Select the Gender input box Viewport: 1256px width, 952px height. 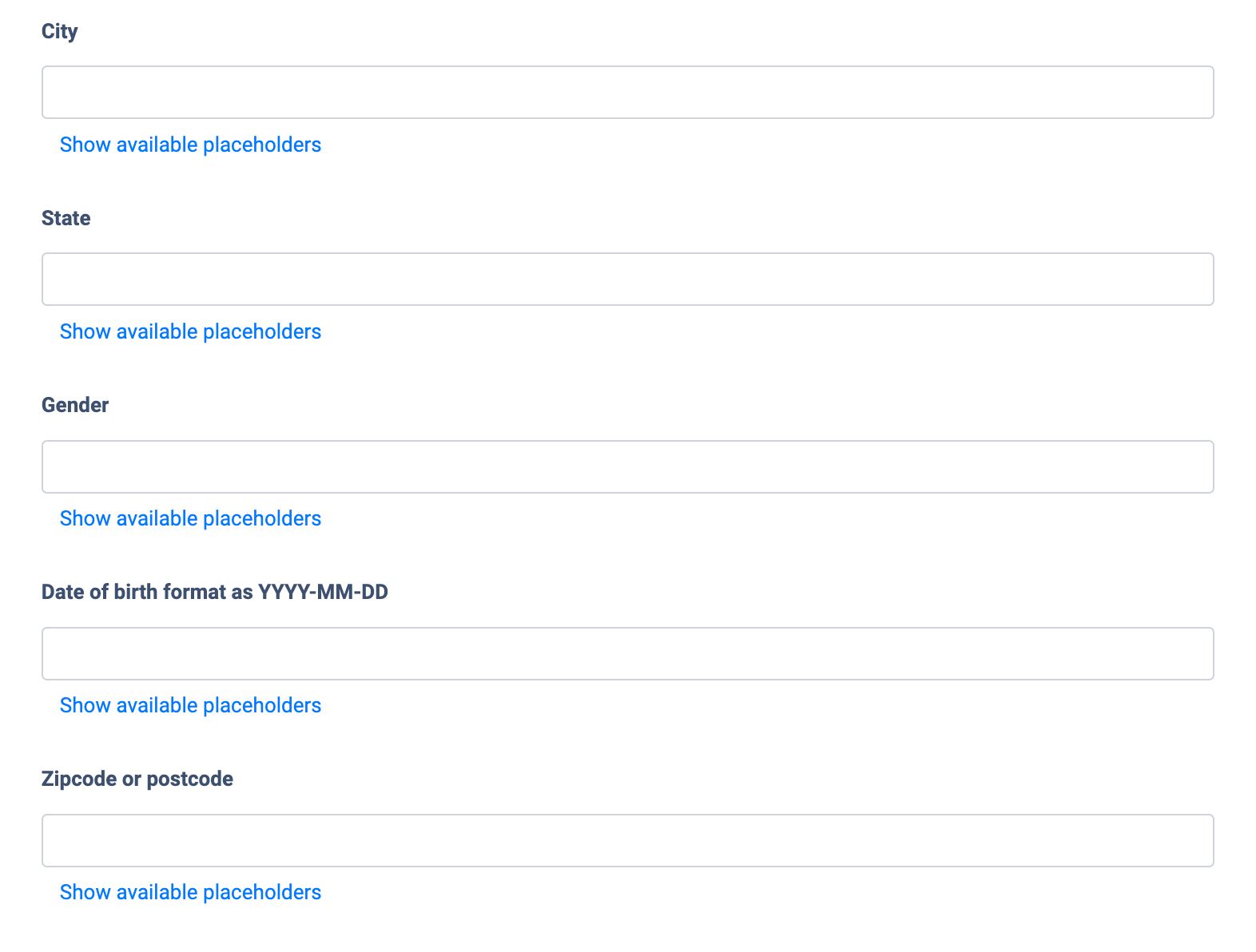point(627,466)
